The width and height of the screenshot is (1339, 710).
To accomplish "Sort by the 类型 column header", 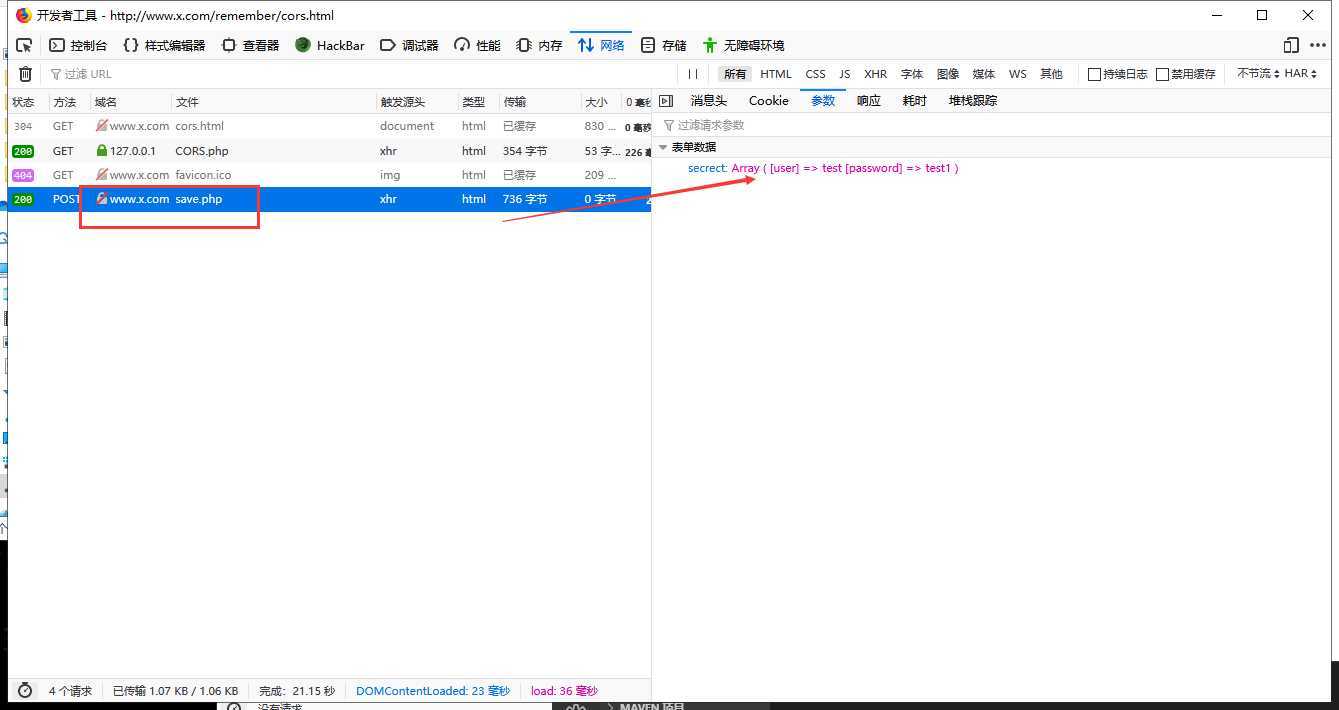I will (x=479, y=102).
